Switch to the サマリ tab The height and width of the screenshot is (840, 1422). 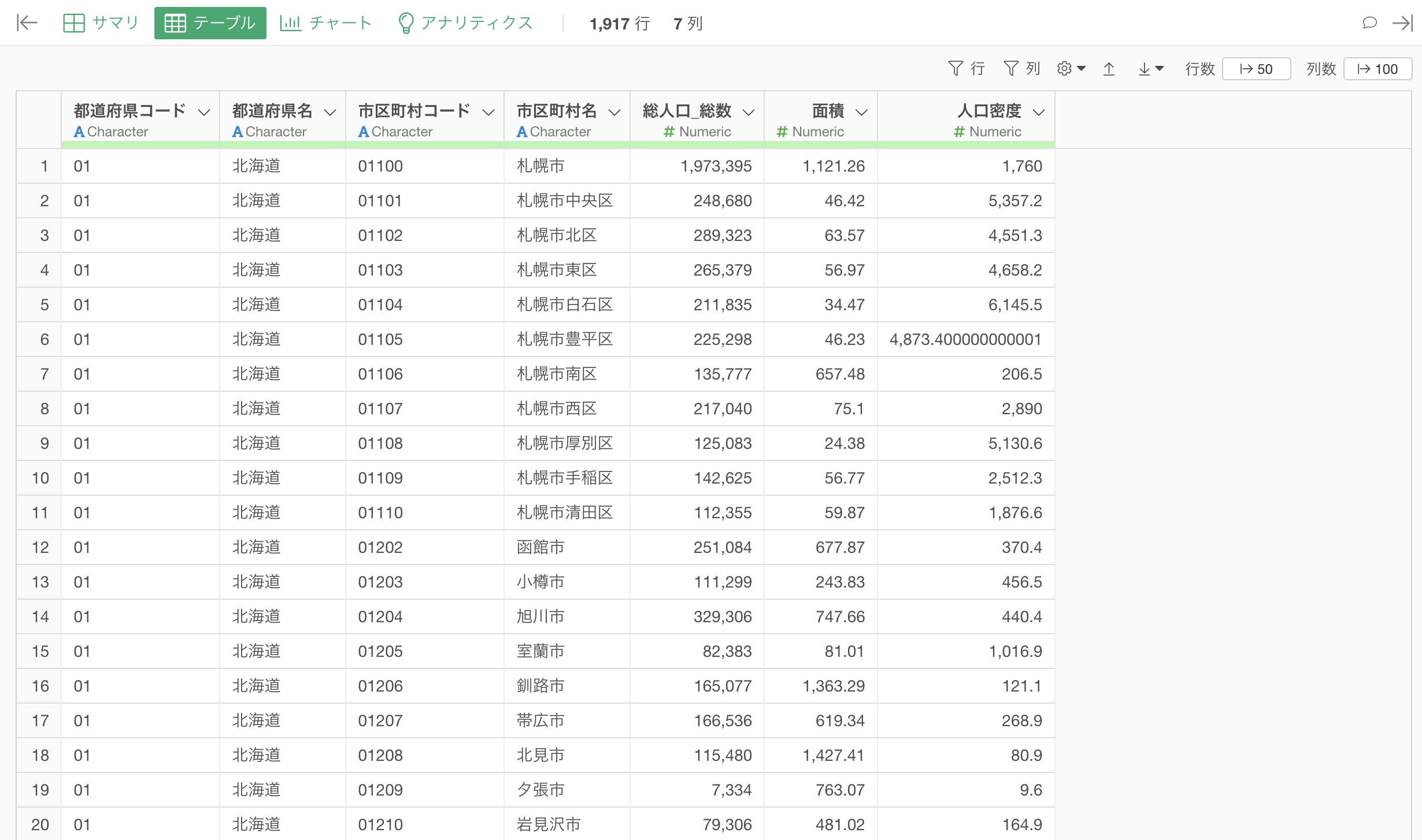pyautogui.click(x=101, y=23)
